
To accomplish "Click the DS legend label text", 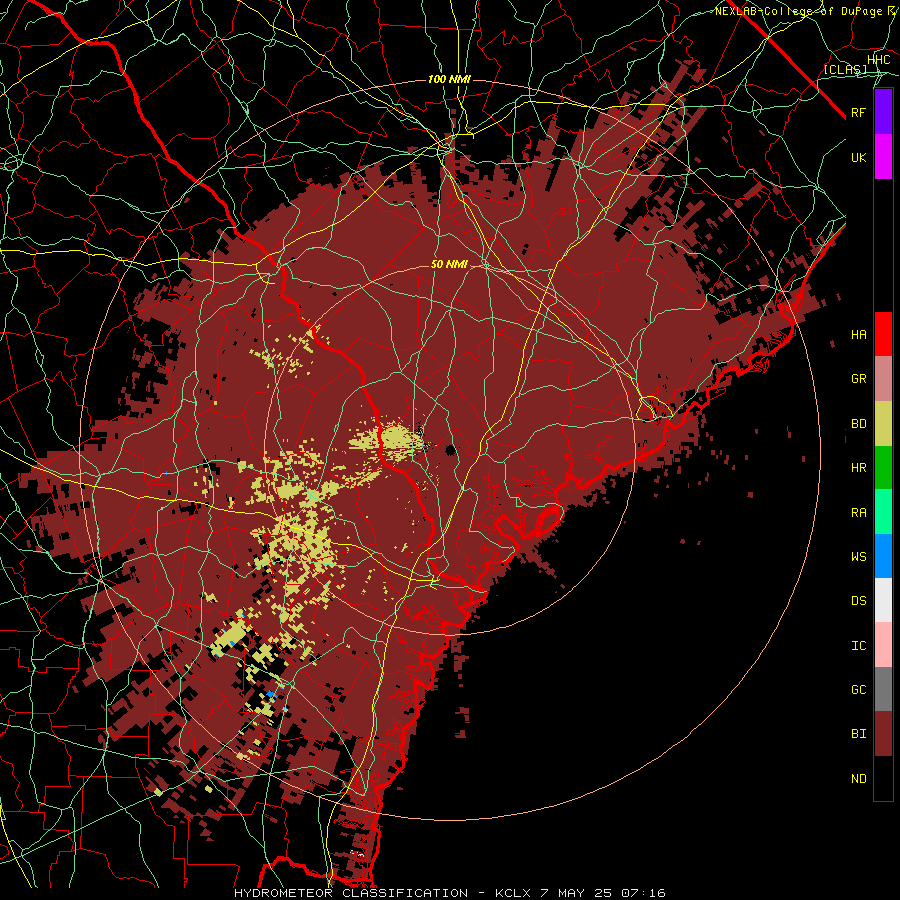I will coord(859,600).
